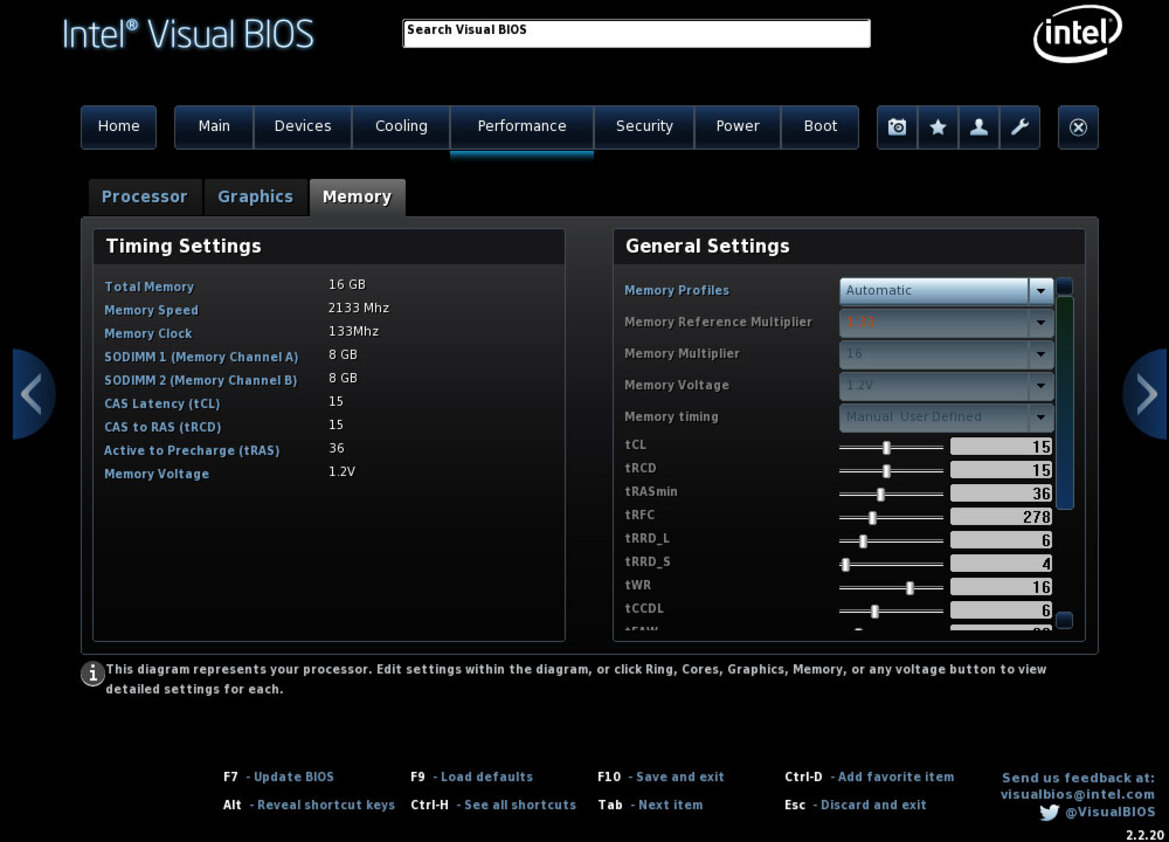Click the Memory Speed label in Timing Settings
1169x842 pixels.
(151, 310)
